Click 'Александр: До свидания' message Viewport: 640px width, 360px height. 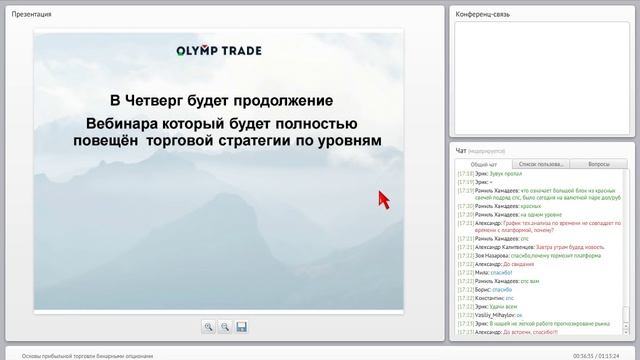[496, 264]
